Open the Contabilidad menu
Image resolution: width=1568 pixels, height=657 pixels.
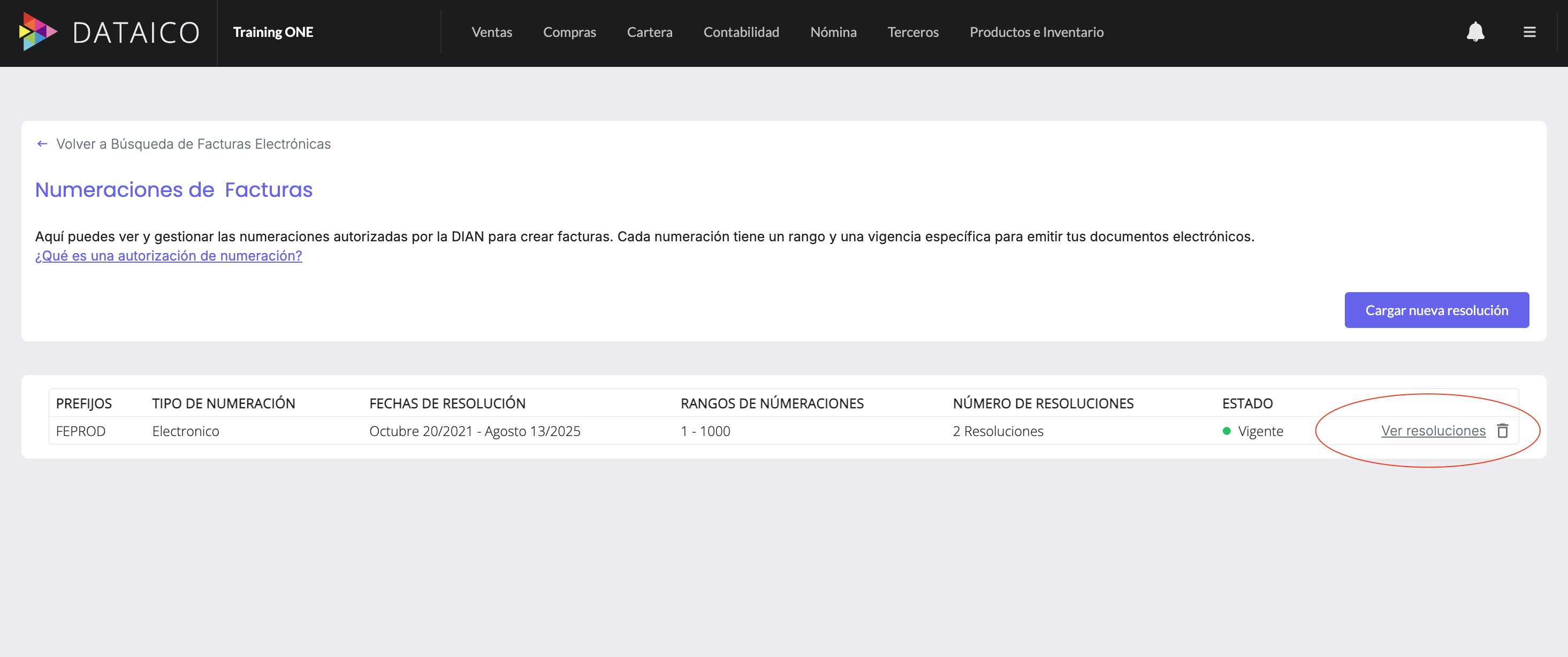point(741,32)
